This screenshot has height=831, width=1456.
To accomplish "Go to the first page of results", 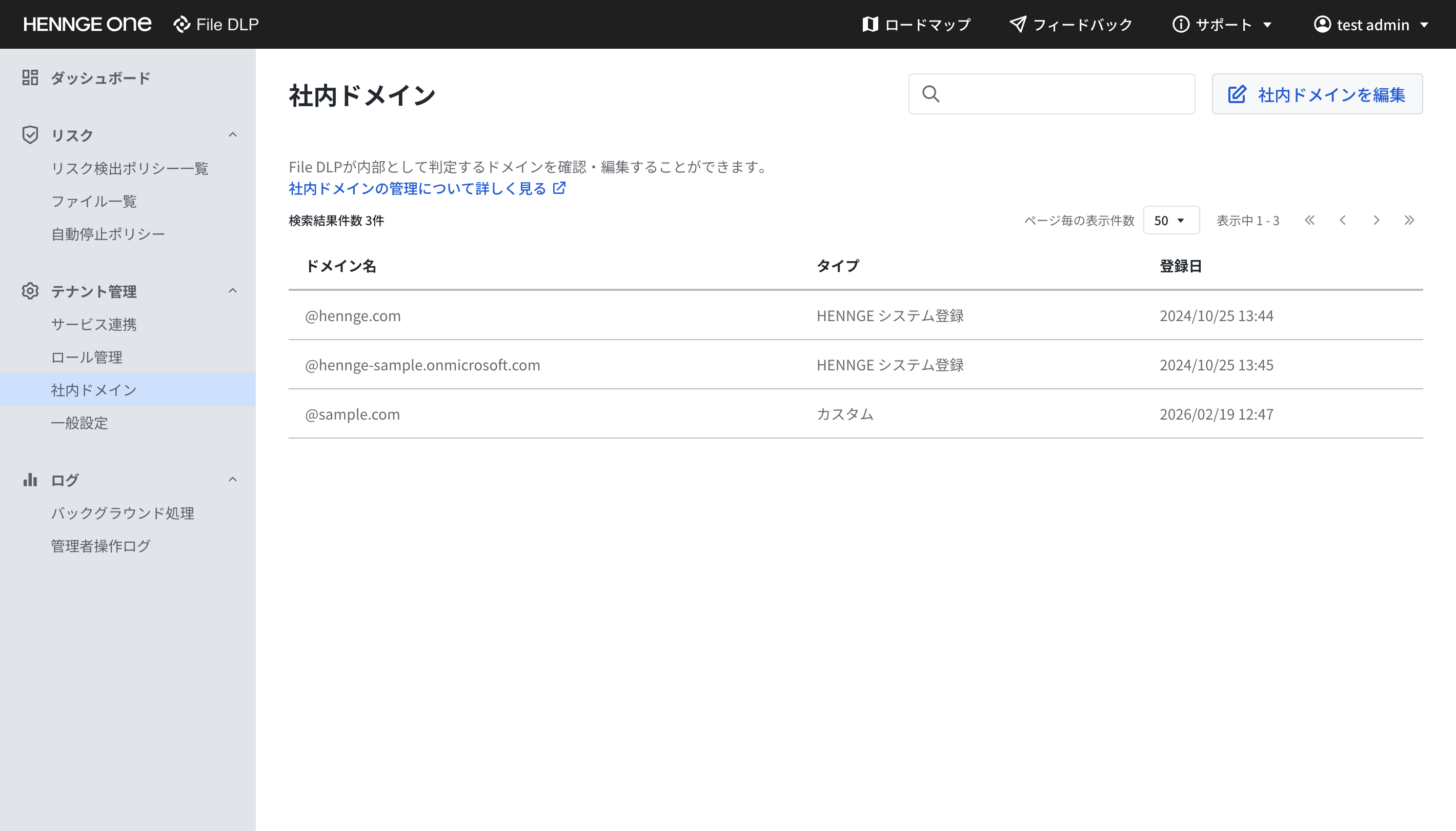I will [x=1309, y=220].
